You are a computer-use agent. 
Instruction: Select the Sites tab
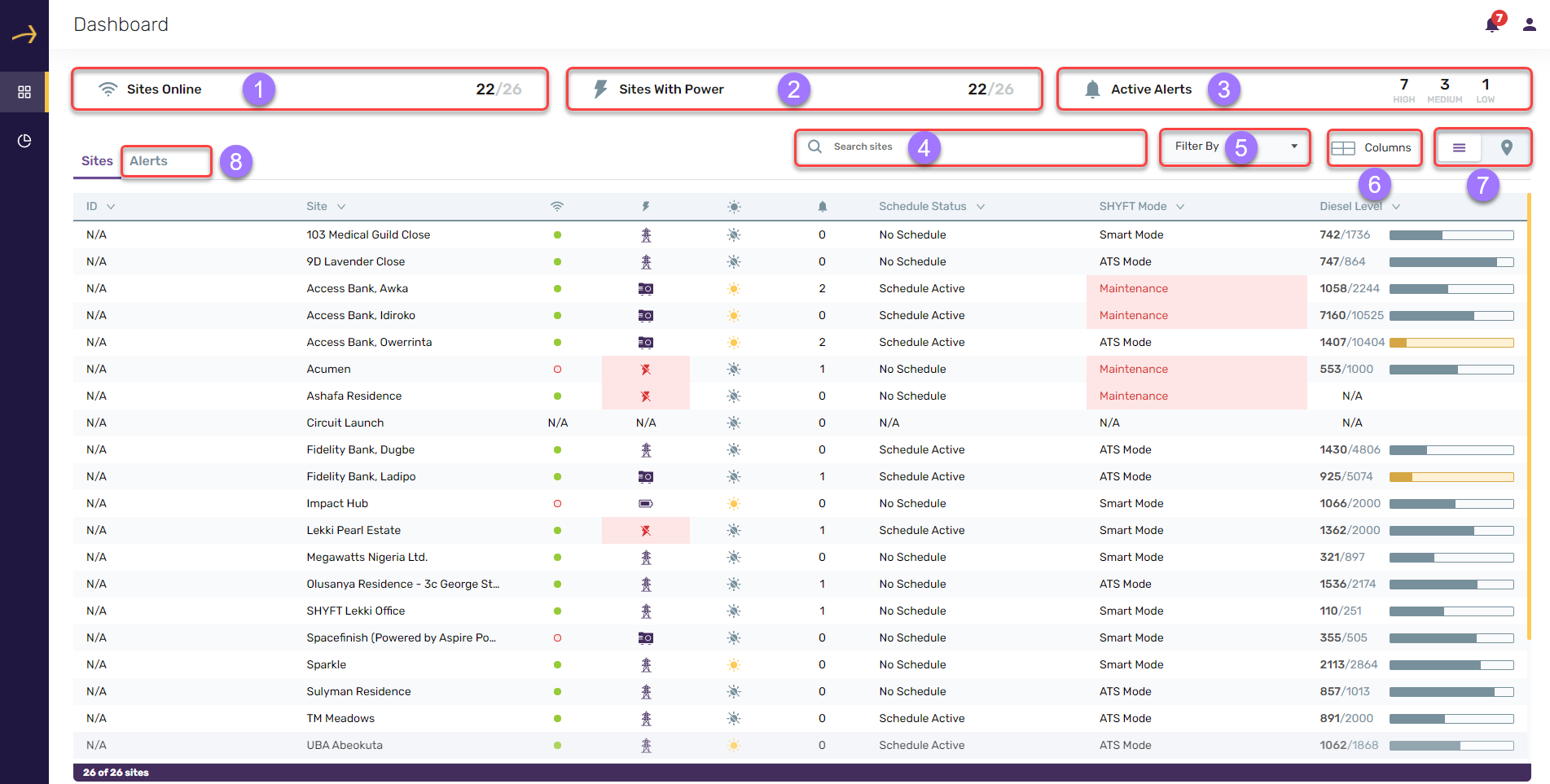[97, 161]
